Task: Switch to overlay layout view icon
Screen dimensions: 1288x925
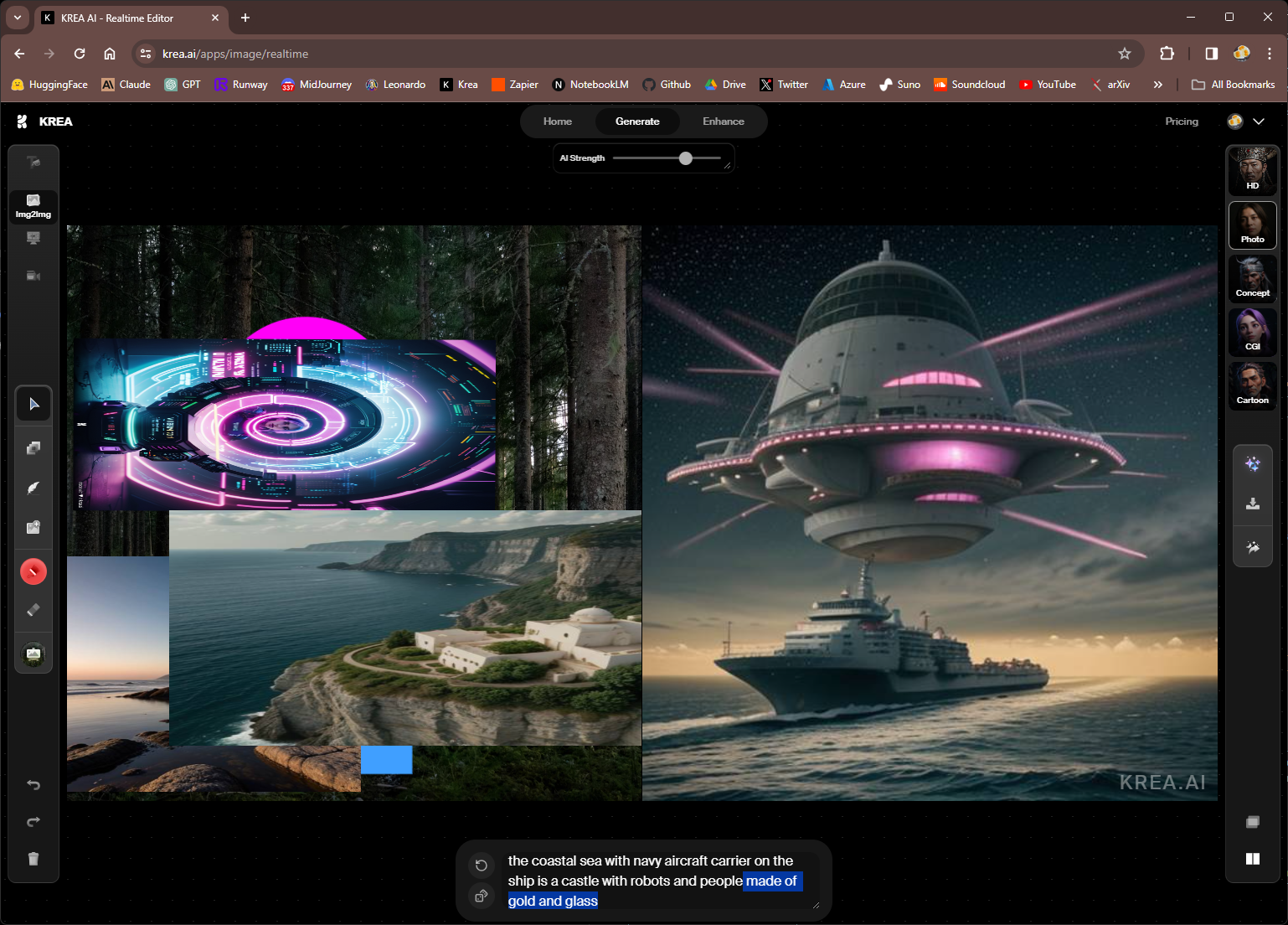Action: (x=1253, y=822)
